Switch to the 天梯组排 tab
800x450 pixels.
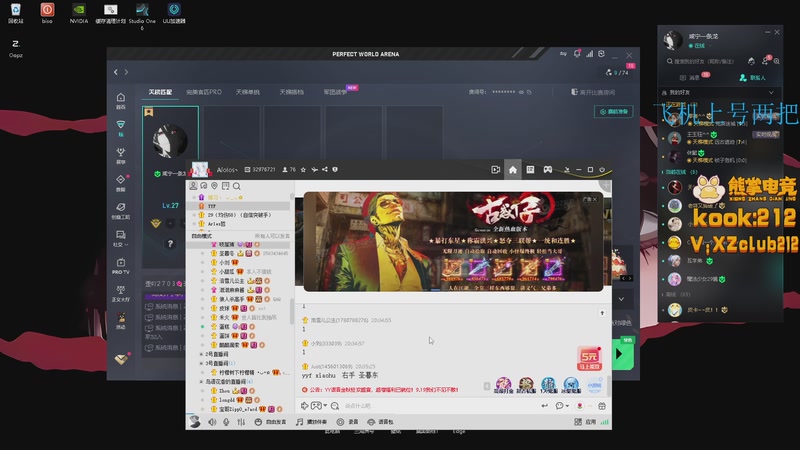(x=291, y=92)
